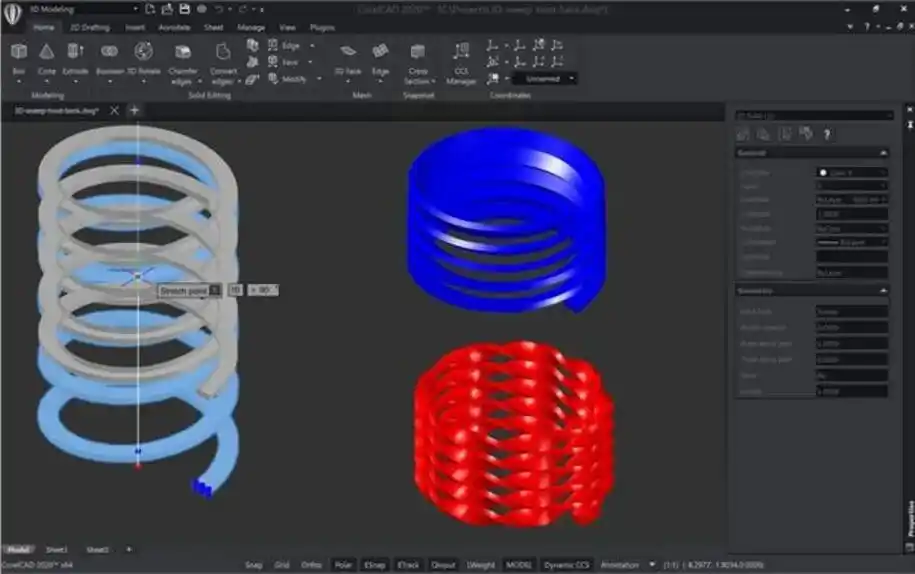Open the Insert ribbon tab
The image size is (915, 574).
pos(134,28)
